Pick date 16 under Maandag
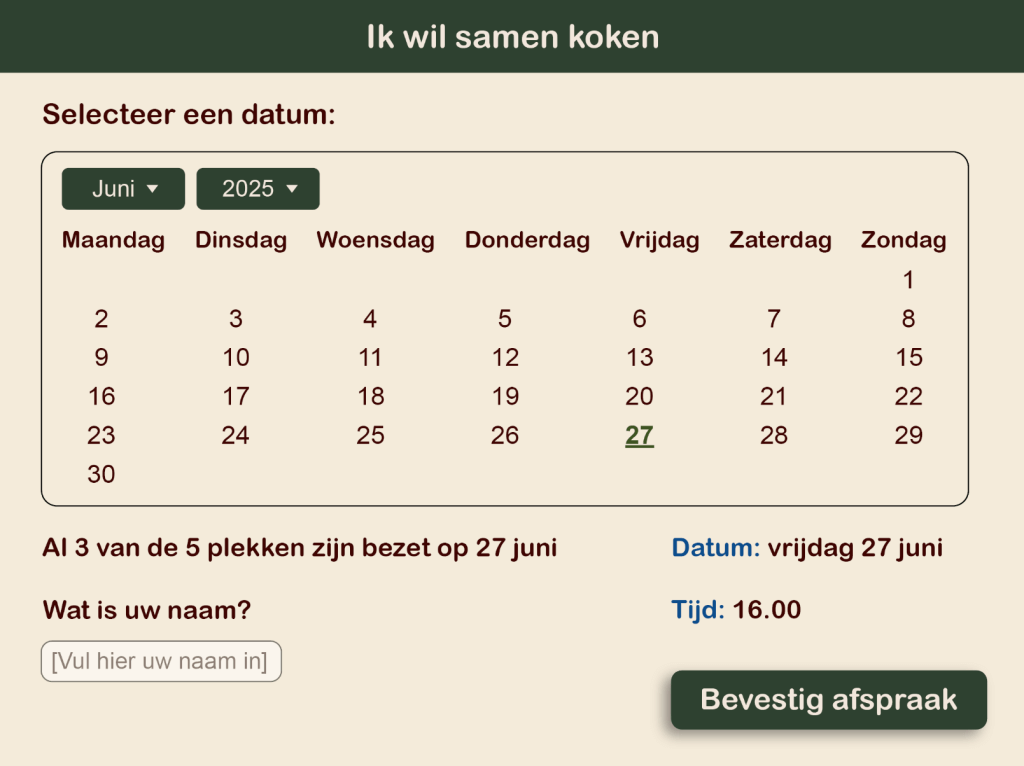Image resolution: width=1024 pixels, height=766 pixels. [101, 397]
